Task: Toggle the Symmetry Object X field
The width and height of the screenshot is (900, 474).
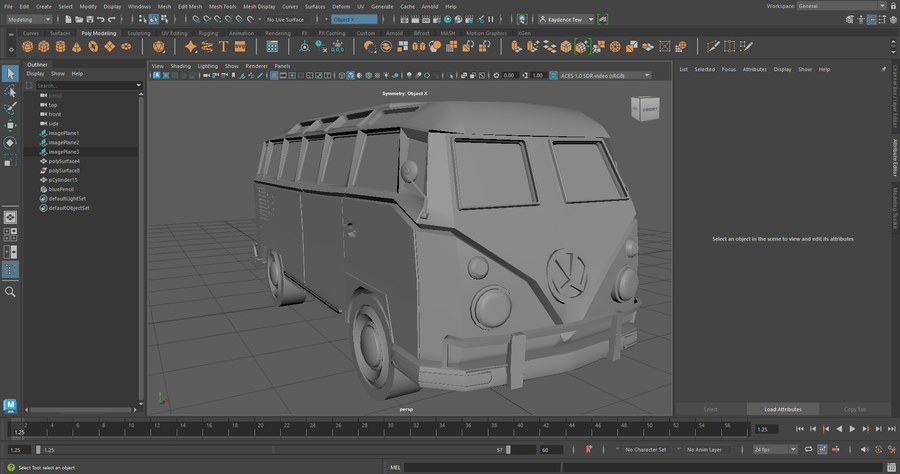Action: 354,19
